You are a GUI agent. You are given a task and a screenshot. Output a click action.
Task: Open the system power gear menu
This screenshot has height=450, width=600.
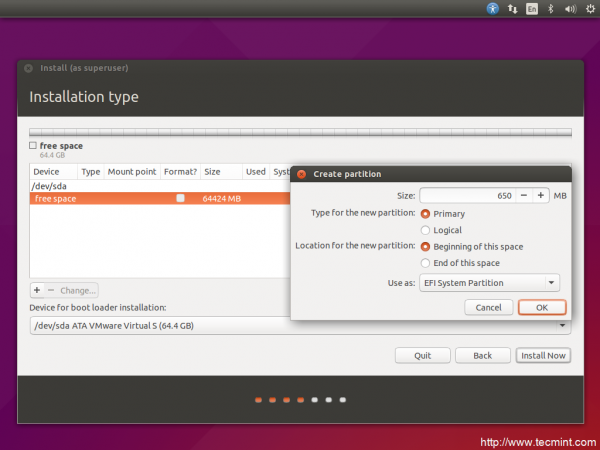point(588,8)
